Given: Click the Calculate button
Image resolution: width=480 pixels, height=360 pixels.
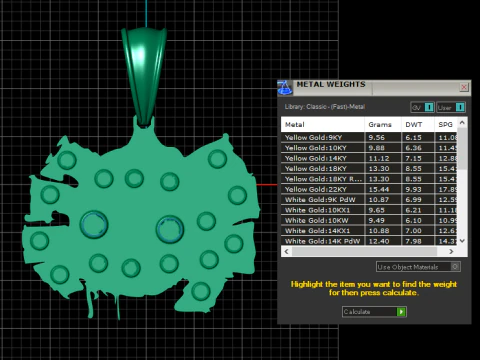Looking at the screenshot, I should (x=374, y=312).
